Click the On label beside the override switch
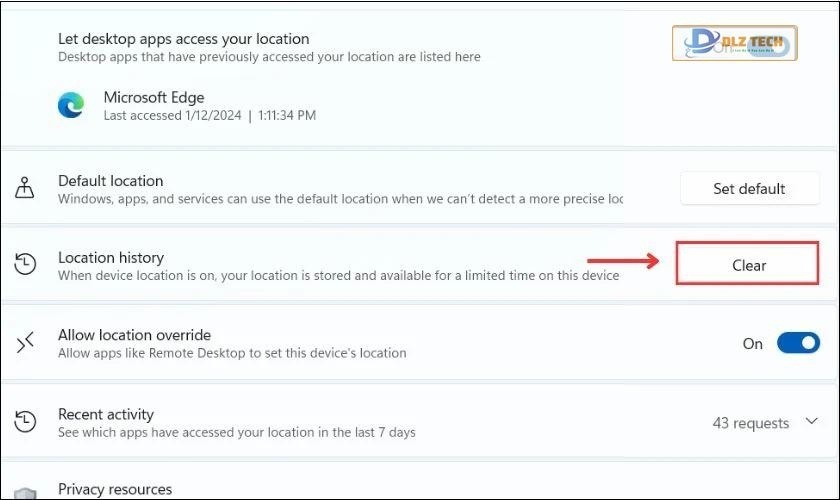 tap(753, 343)
